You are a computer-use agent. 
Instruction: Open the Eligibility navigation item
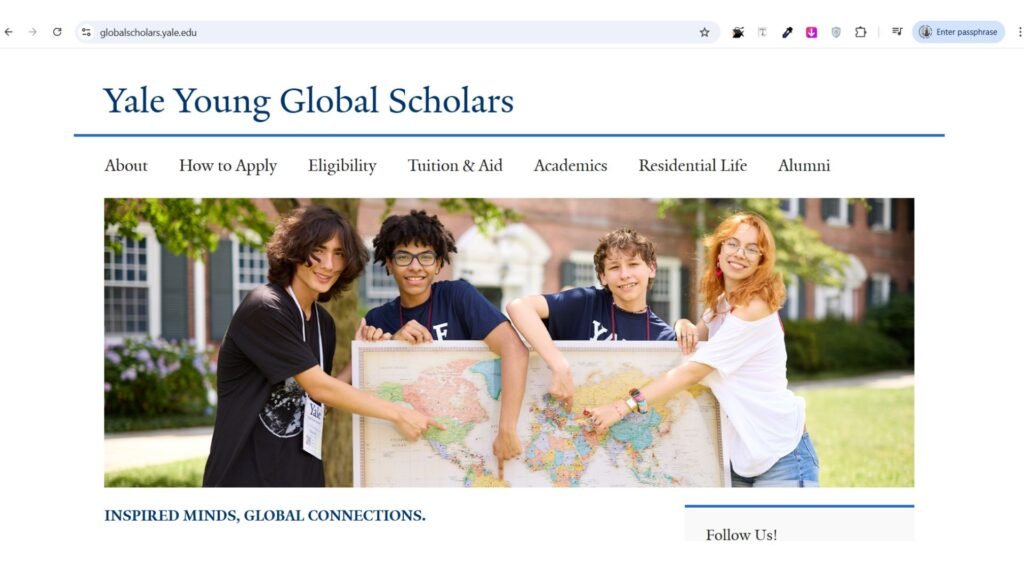point(342,166)
